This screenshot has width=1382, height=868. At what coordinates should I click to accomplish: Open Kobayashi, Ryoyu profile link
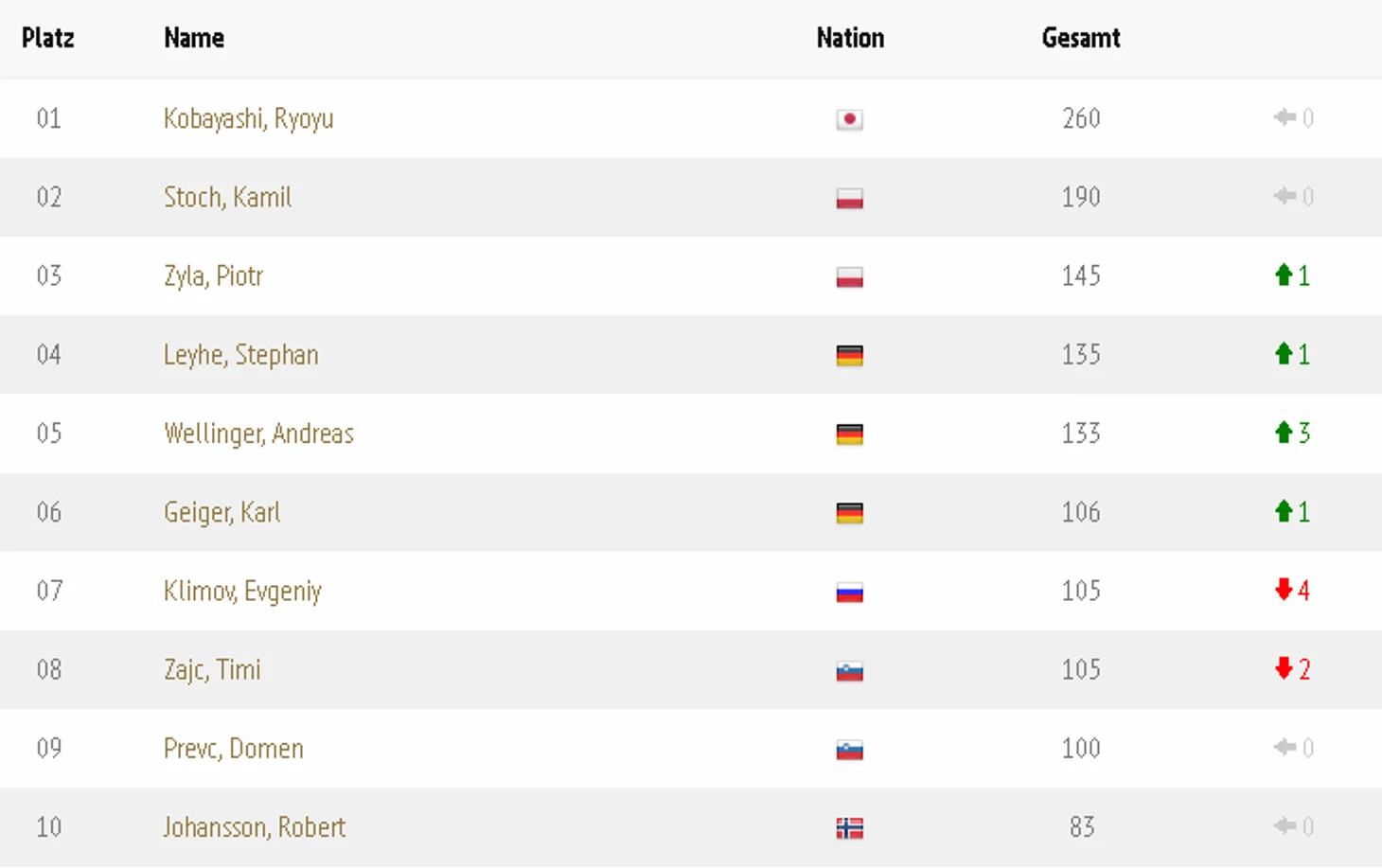tap(249, 119)
